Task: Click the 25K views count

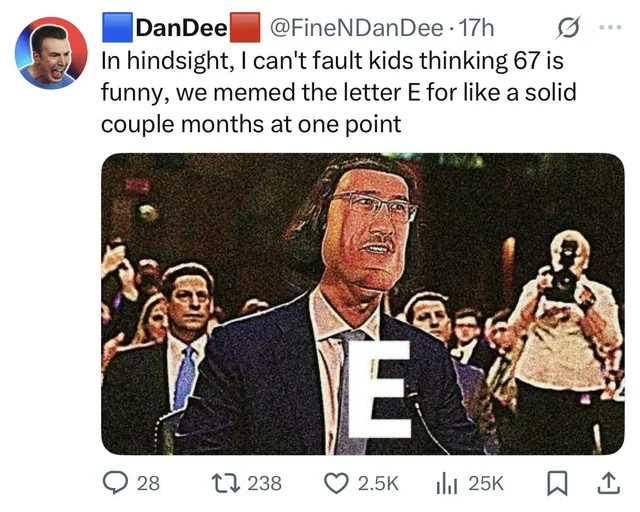Action: click(486, 483)
